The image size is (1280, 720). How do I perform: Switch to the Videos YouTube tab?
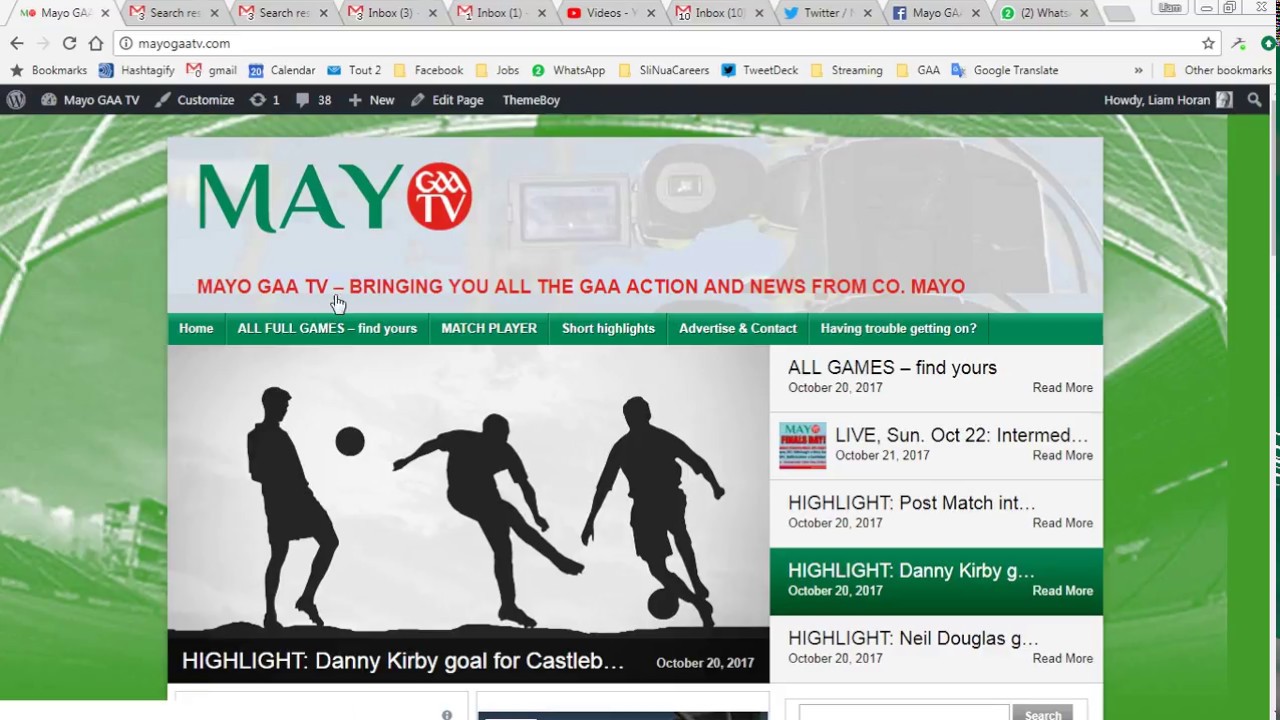(610, 13)
